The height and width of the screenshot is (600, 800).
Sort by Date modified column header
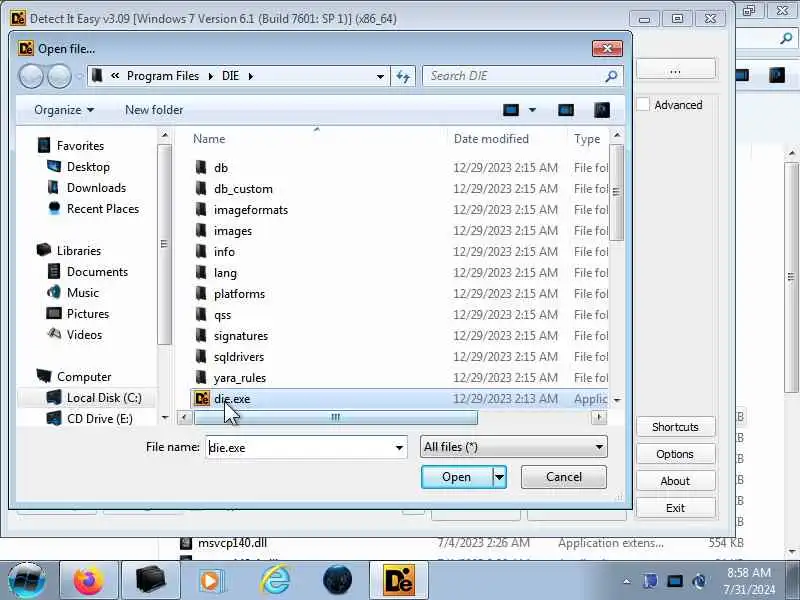[x=491, y=139]
